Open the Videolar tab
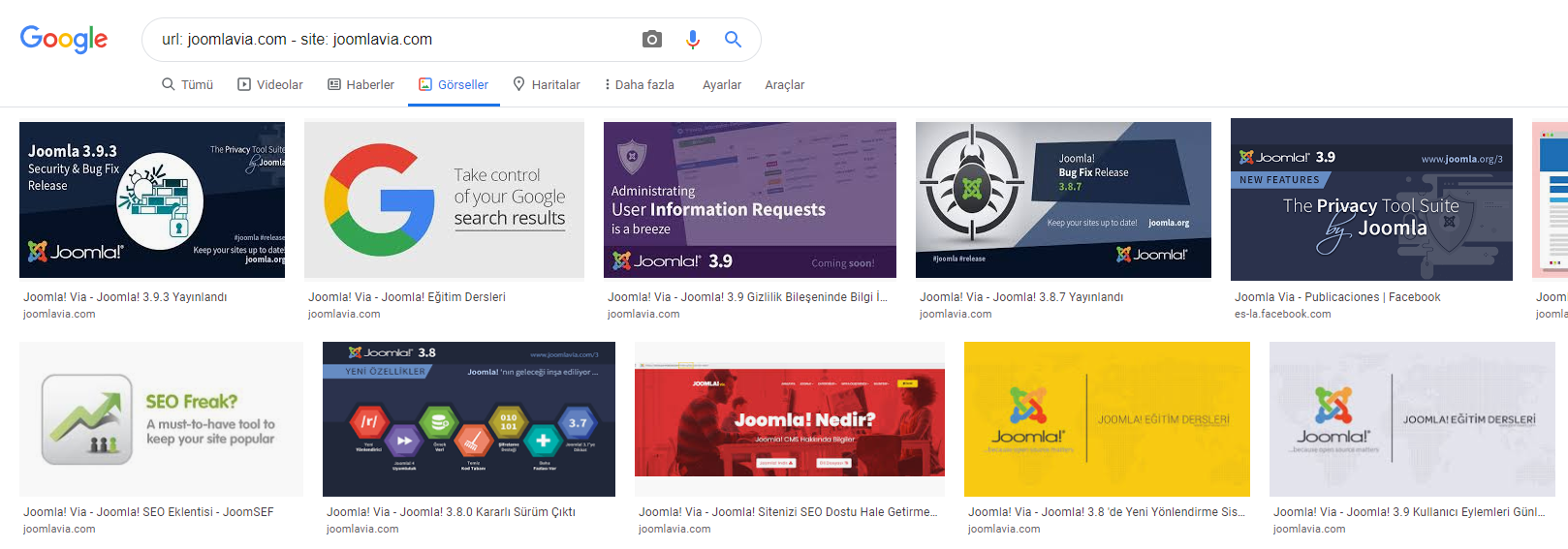1568x549 pixels. (270, 85)
